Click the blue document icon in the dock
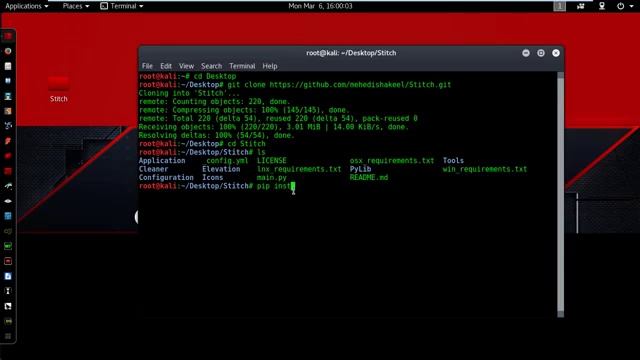The height and width of the screenshot is (360, 640). click(8, 276)
